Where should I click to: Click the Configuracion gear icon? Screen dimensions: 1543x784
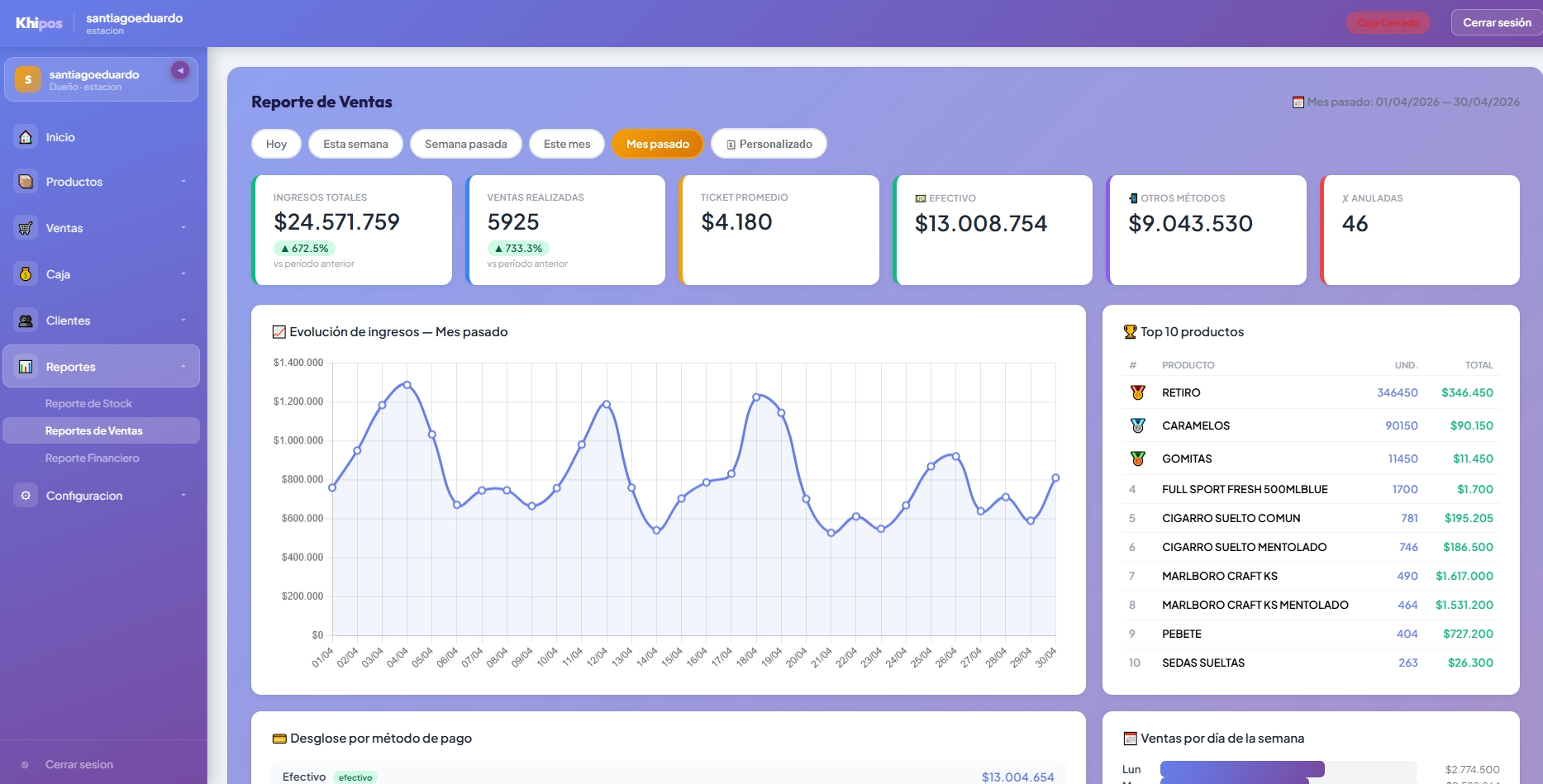click(x=26, y=496)
